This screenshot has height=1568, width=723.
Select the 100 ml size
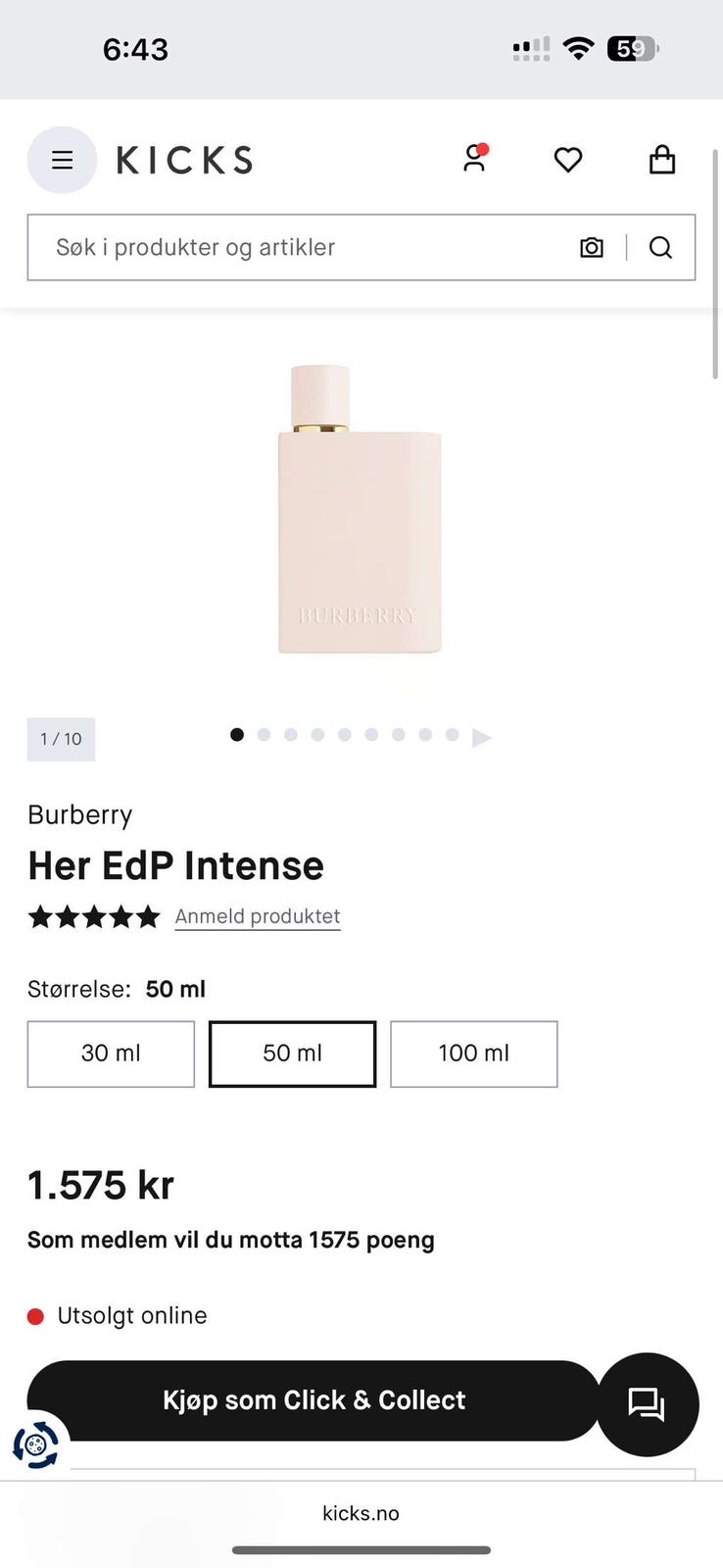click(x=474, y=1053)
